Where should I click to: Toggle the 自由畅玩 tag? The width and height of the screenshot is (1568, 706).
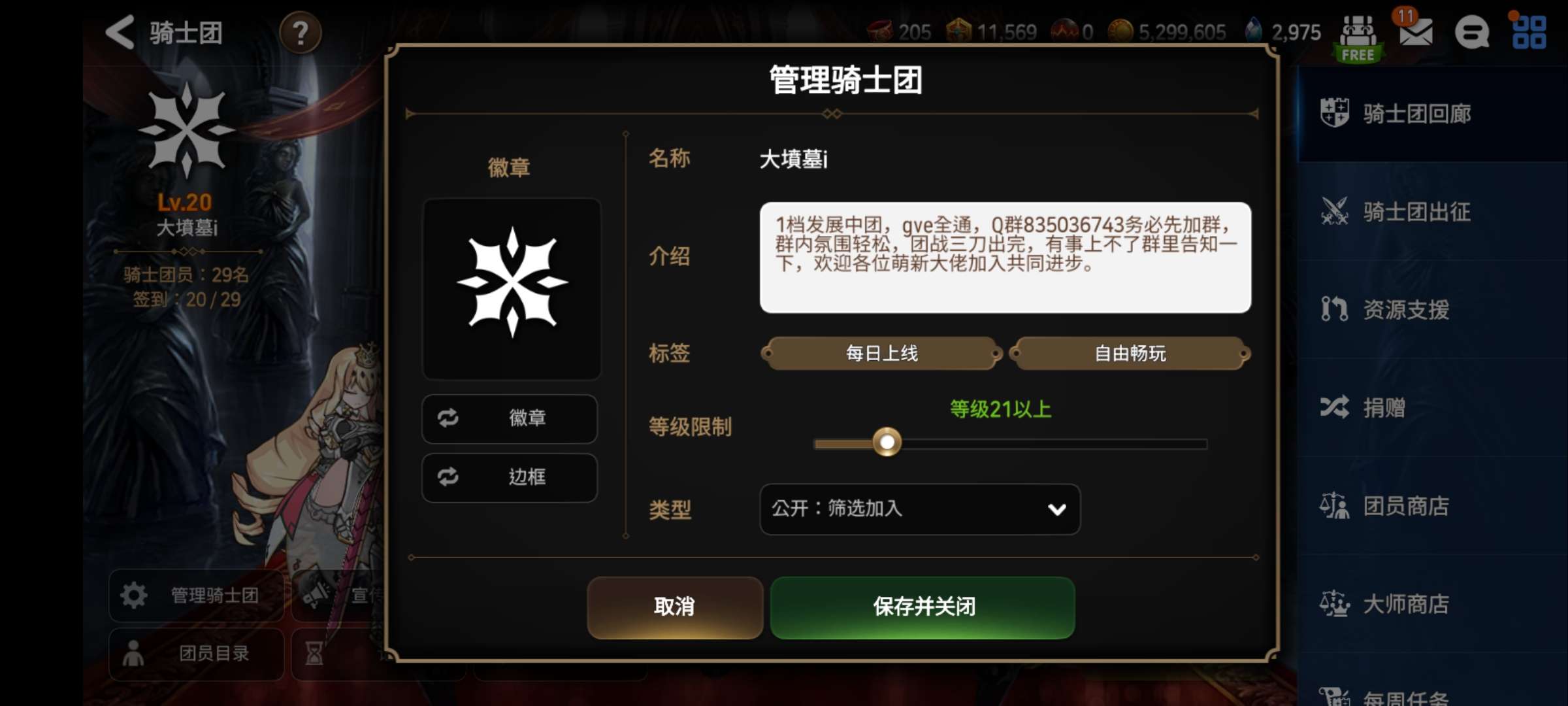[x=1130, y=354]
